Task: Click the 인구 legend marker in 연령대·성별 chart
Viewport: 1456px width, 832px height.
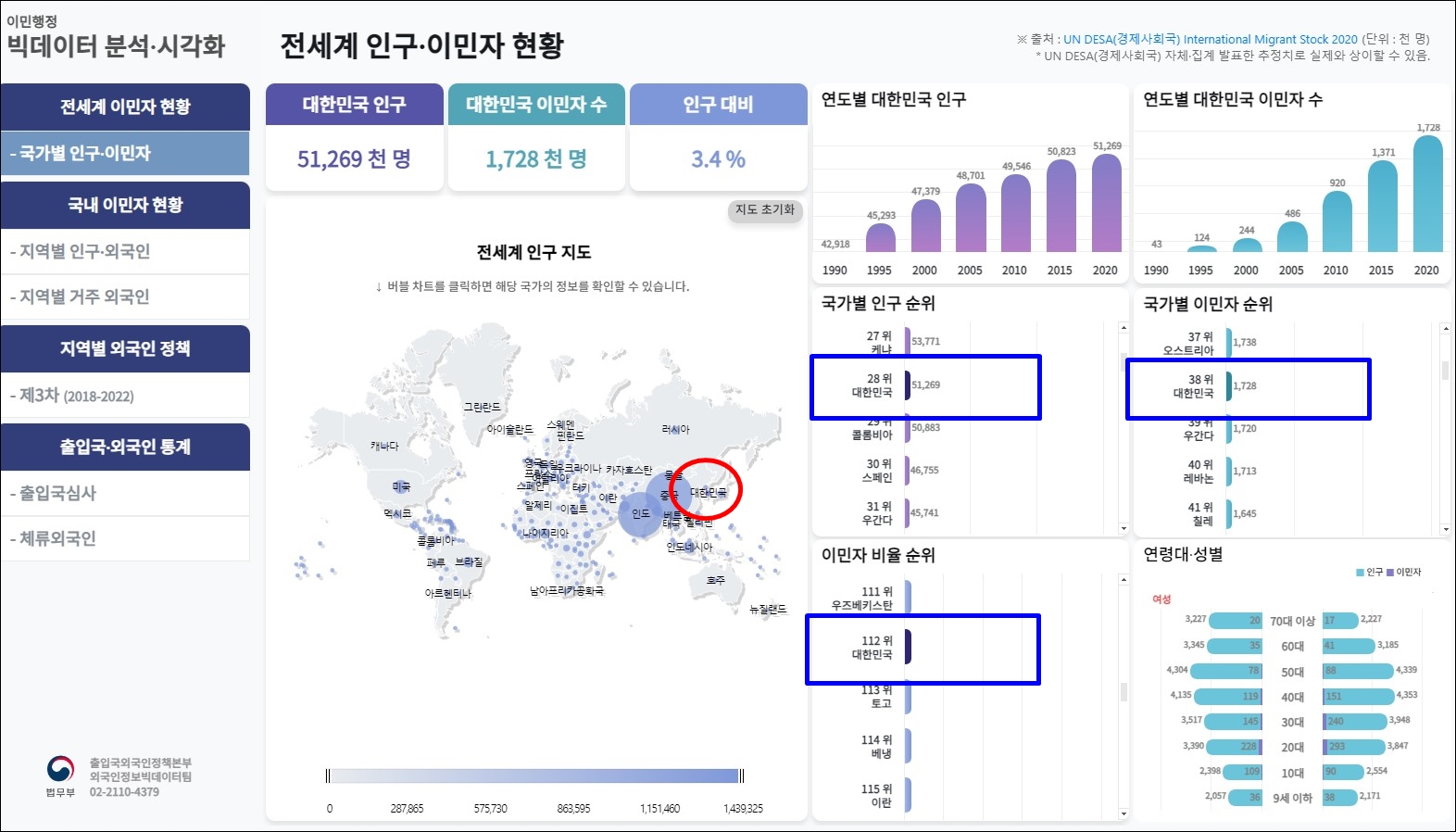Action: [x=1360, y=573]
